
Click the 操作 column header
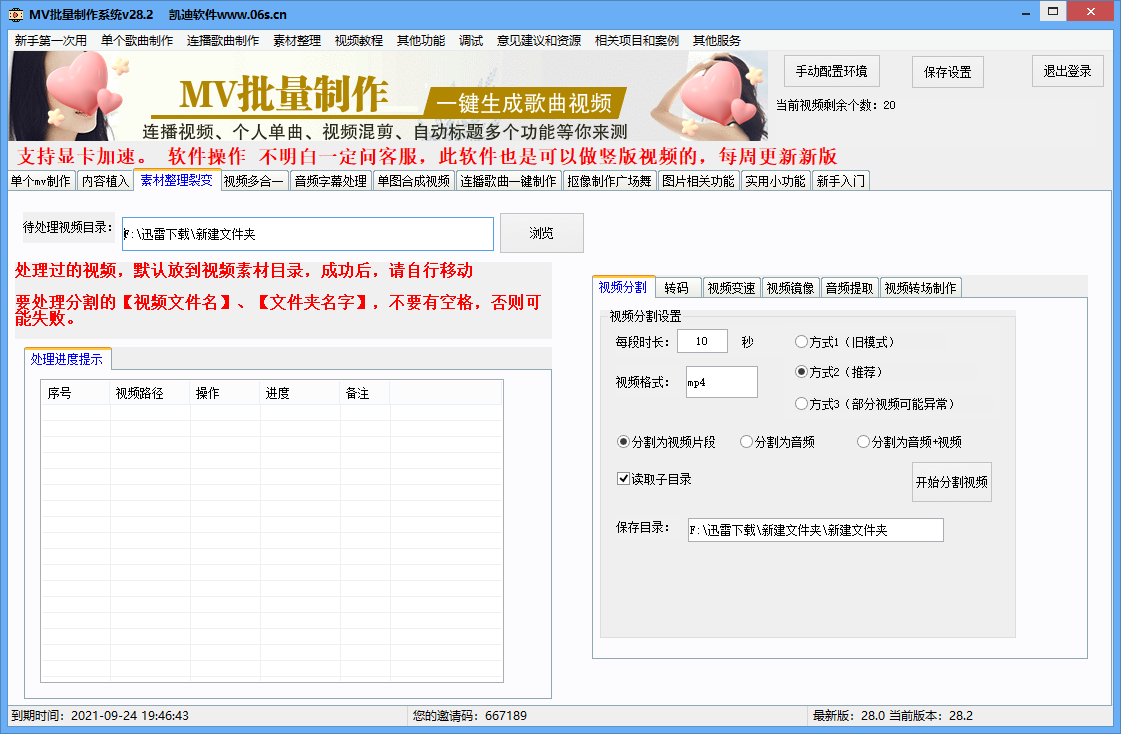click(x=225, y=393)
